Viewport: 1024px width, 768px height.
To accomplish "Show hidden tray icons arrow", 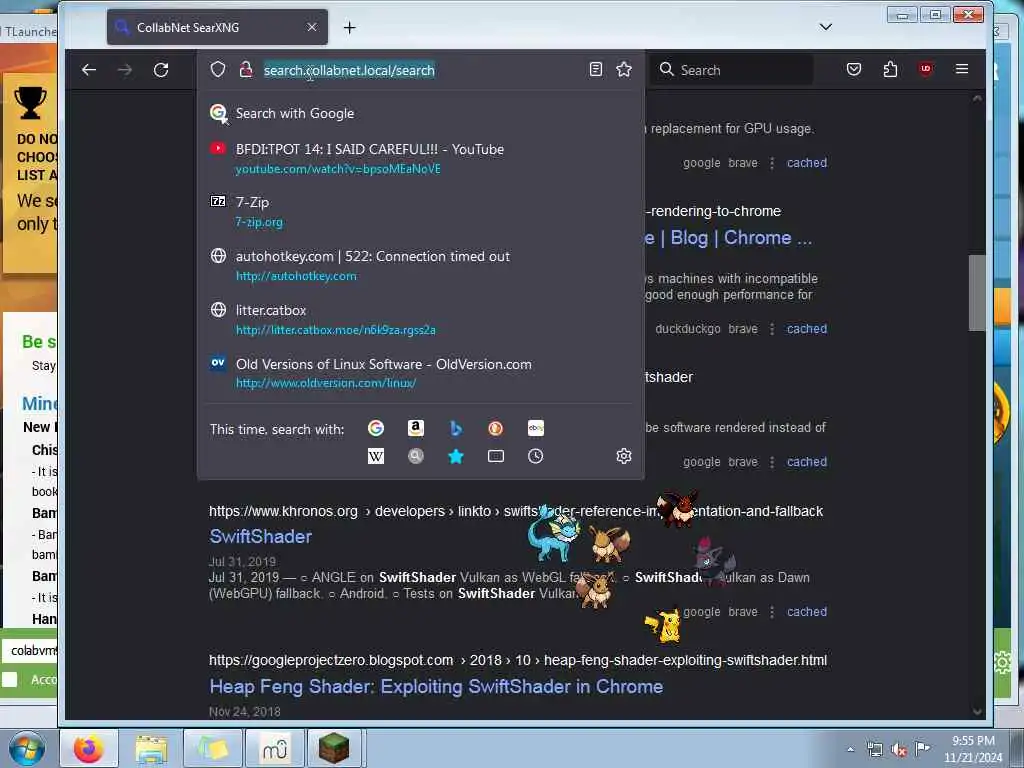I will pos(850,750).
